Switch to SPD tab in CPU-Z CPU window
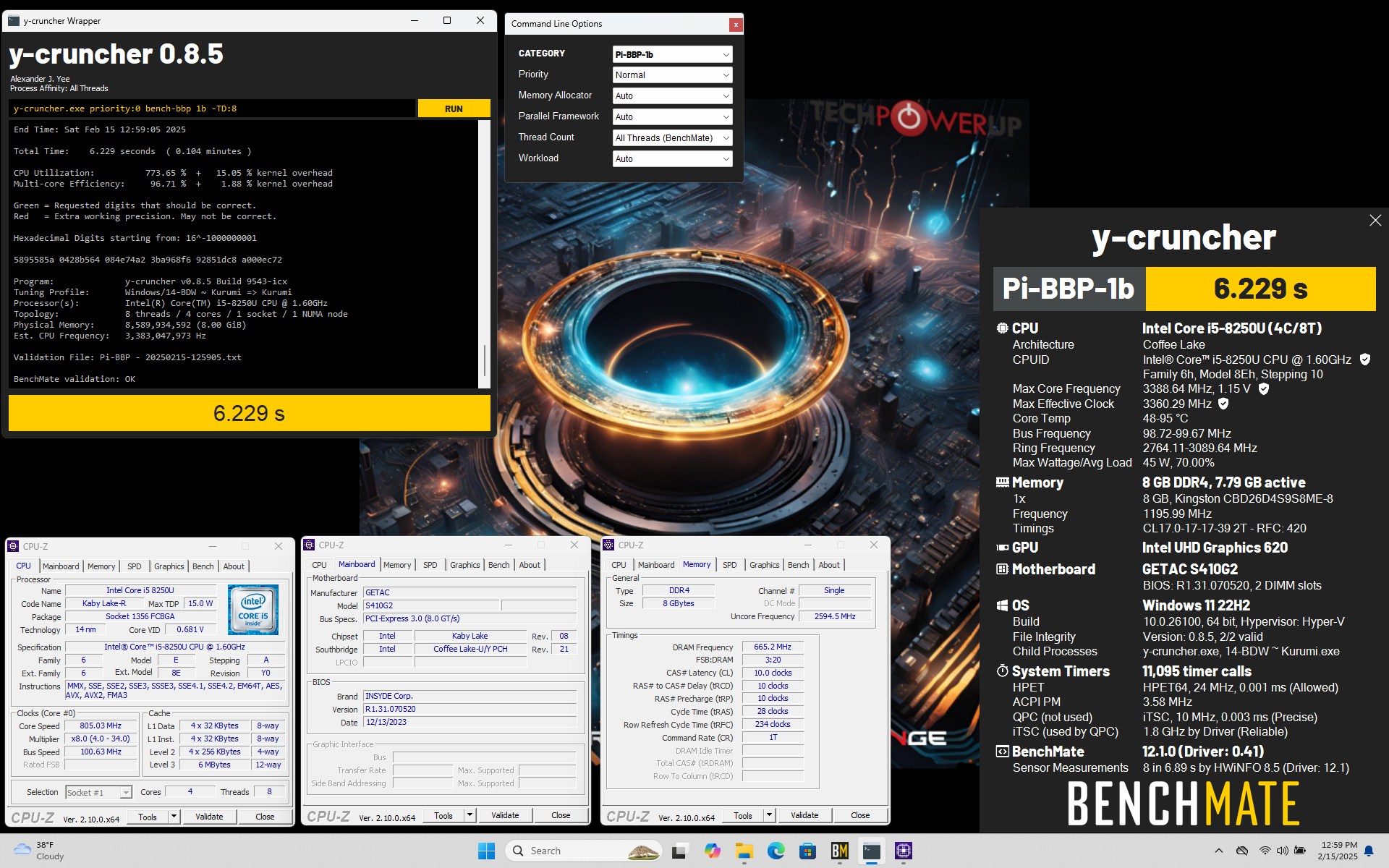This screenshot has height=868, width=1389. 135,566
